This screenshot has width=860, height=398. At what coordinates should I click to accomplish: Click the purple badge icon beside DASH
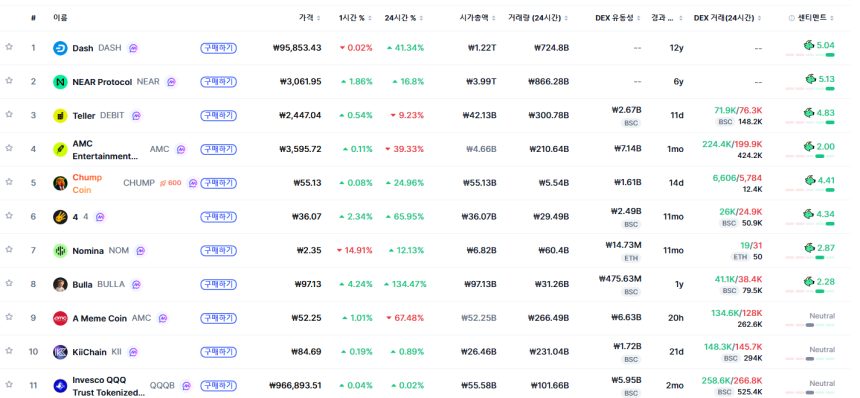coord(133,48)
